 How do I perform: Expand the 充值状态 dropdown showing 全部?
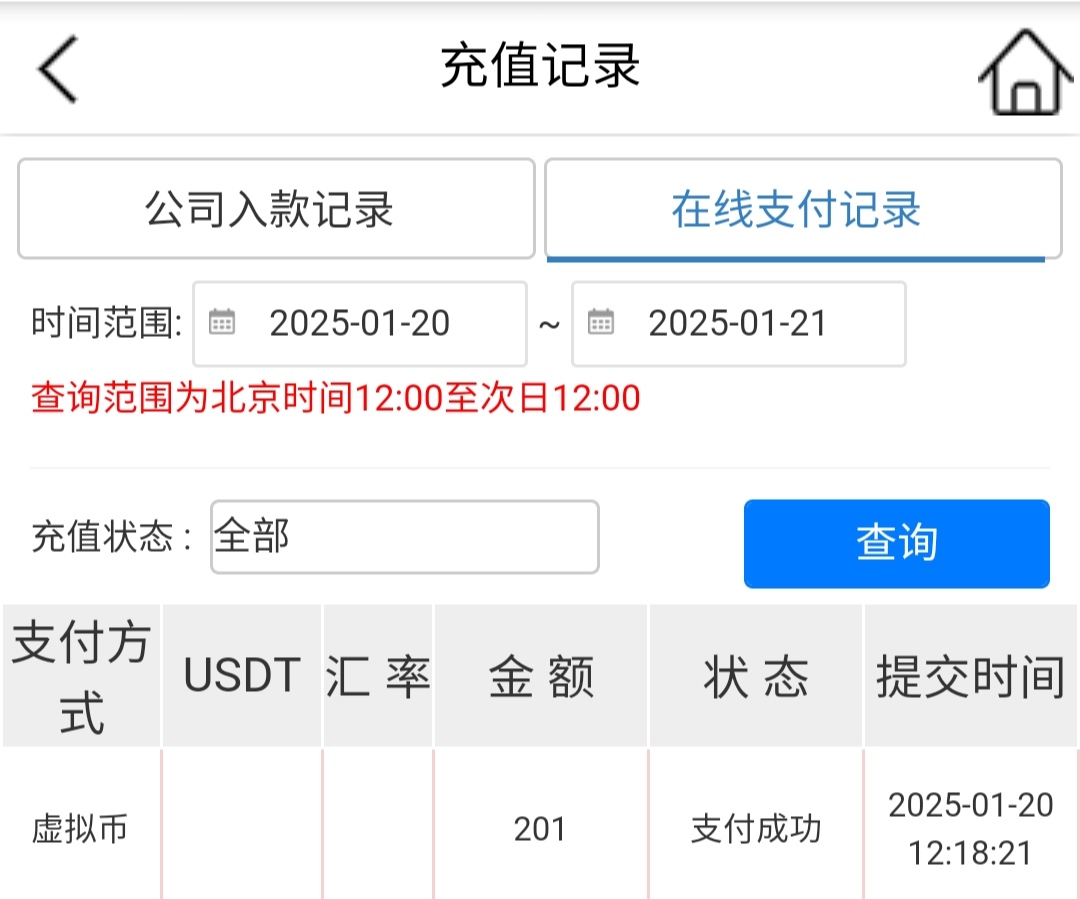click(x=404, y=537)
